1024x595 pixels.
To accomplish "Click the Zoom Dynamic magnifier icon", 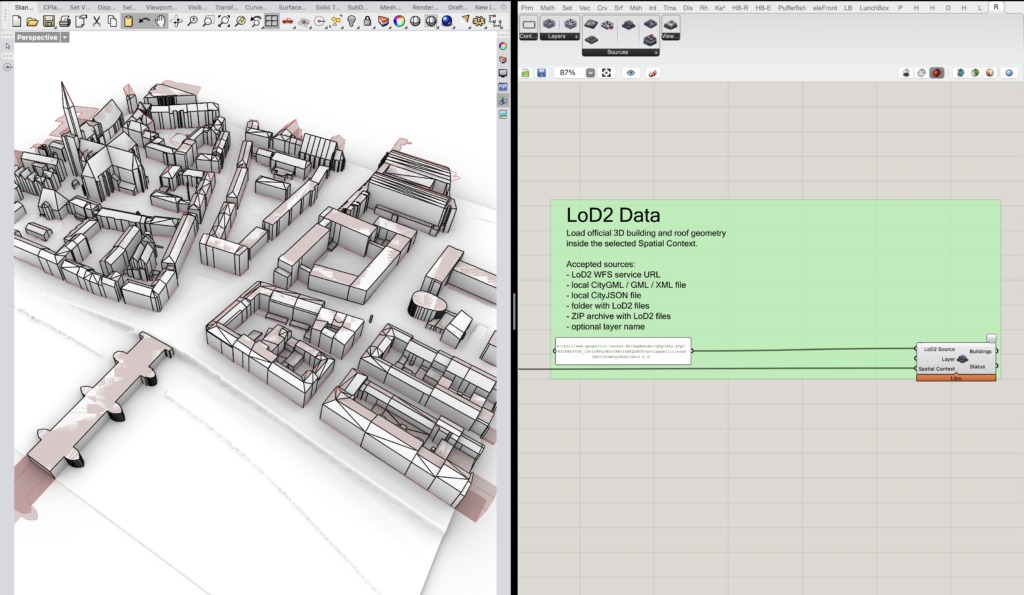I will [x=192, y=22].
